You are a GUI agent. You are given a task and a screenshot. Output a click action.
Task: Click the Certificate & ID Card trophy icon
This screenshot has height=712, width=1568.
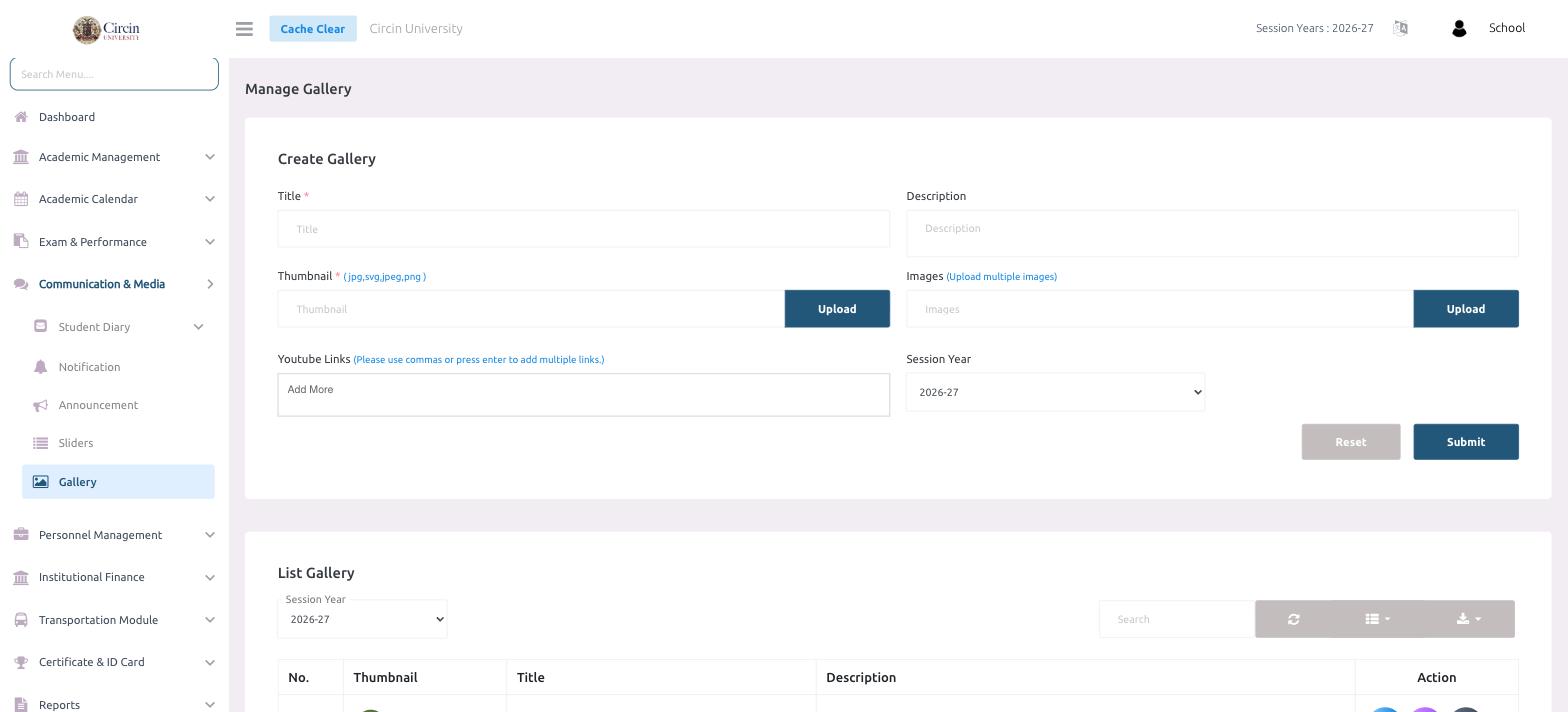21,662
